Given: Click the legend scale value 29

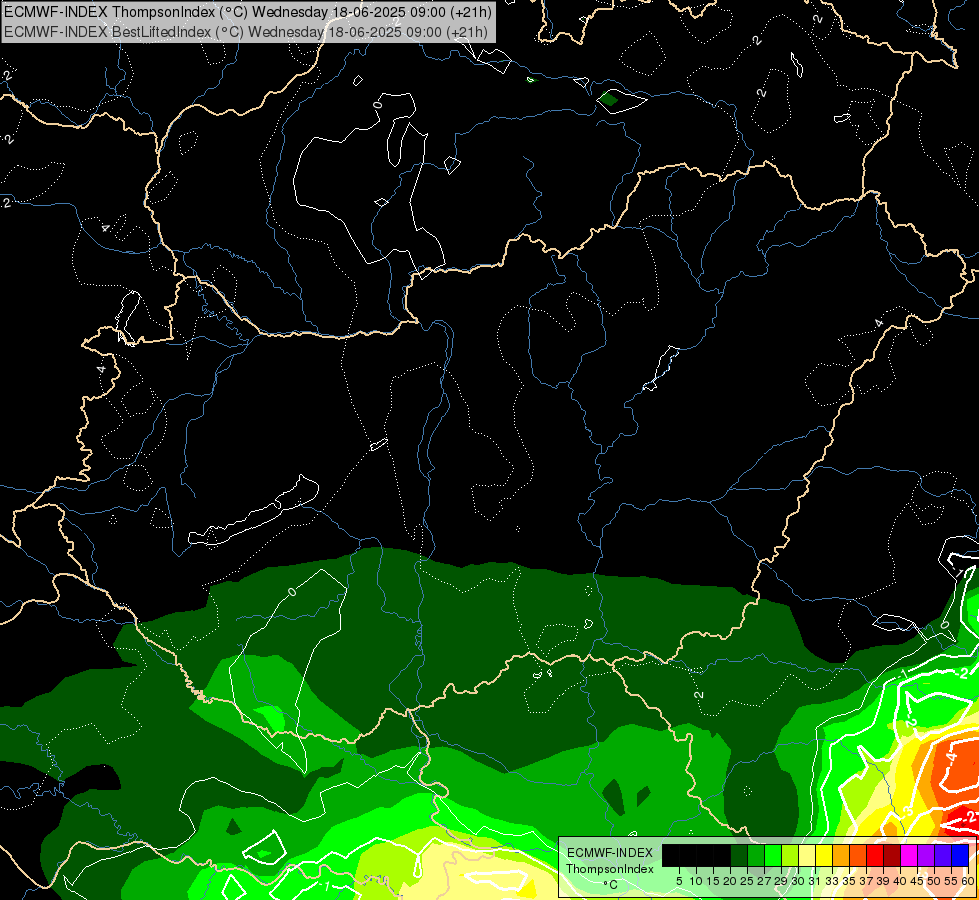Looking at the screenshot, I should coord(782,881).
